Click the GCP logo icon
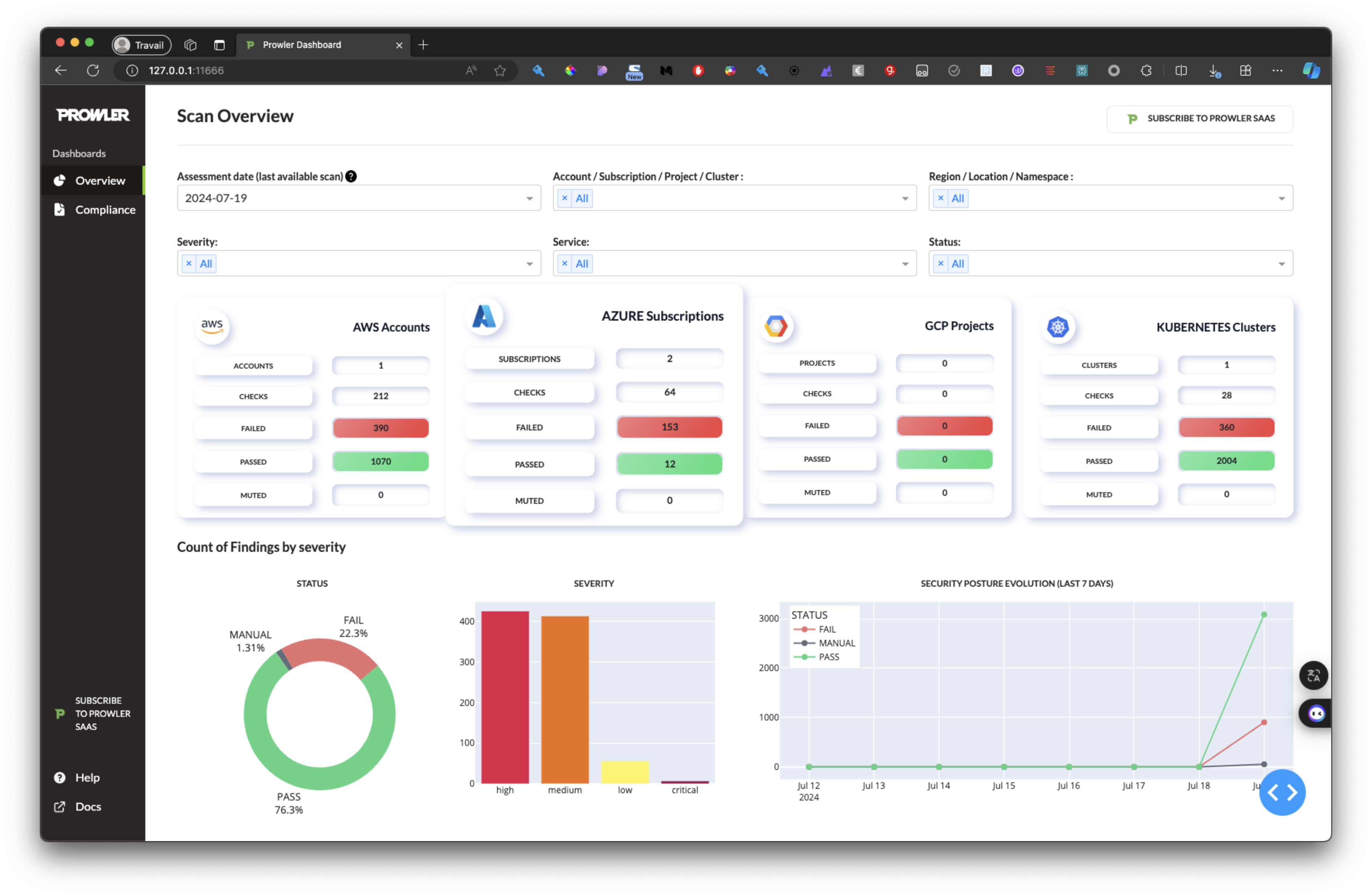 [776, 326]
